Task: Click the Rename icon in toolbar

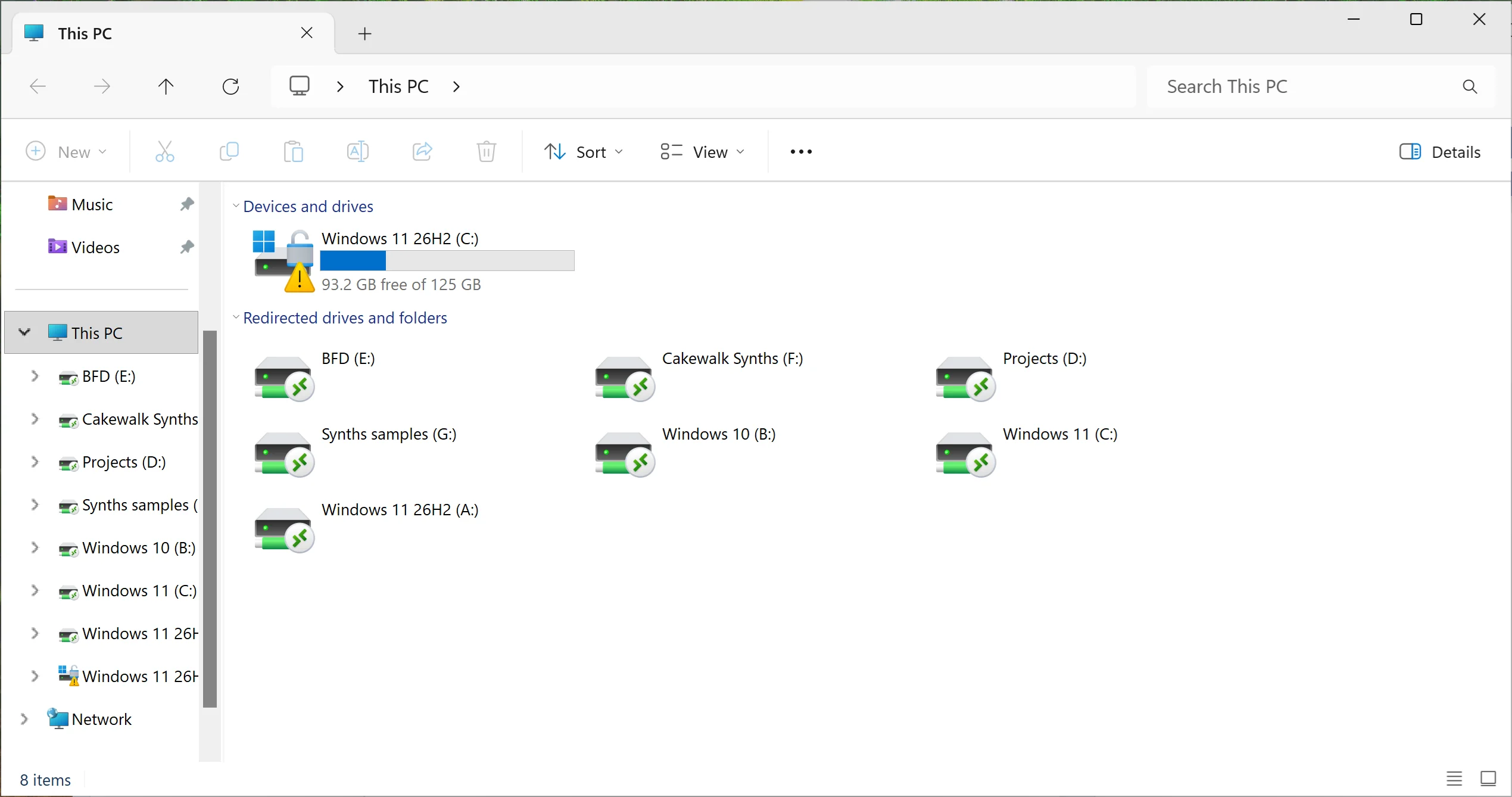Action: [358, 152]
